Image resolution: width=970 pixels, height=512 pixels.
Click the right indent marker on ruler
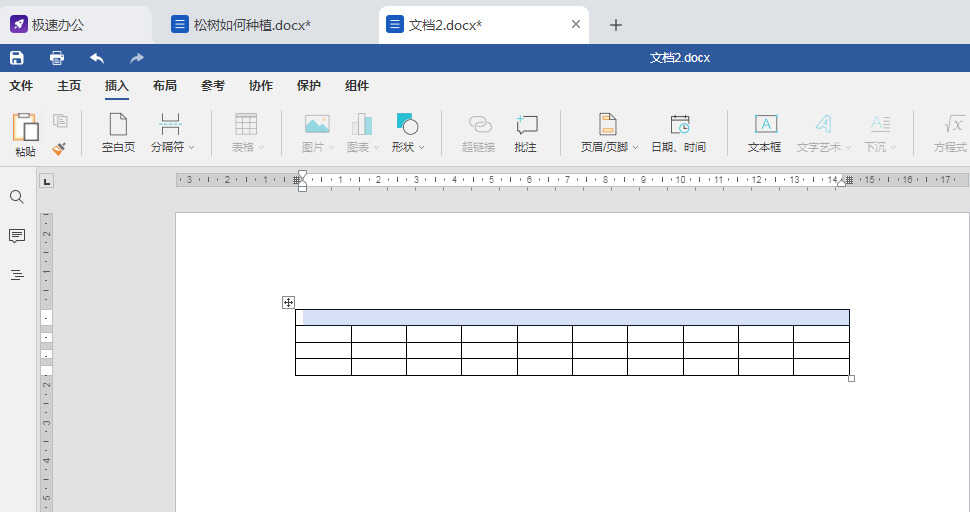pyautogui.click(x=841, y=182)
